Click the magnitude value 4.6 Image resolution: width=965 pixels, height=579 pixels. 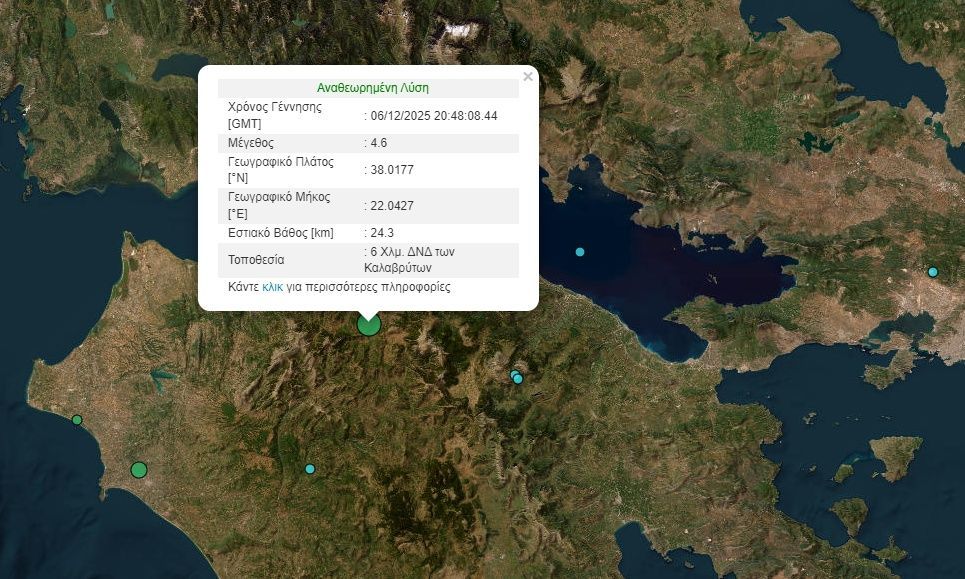tap(379, 143)
